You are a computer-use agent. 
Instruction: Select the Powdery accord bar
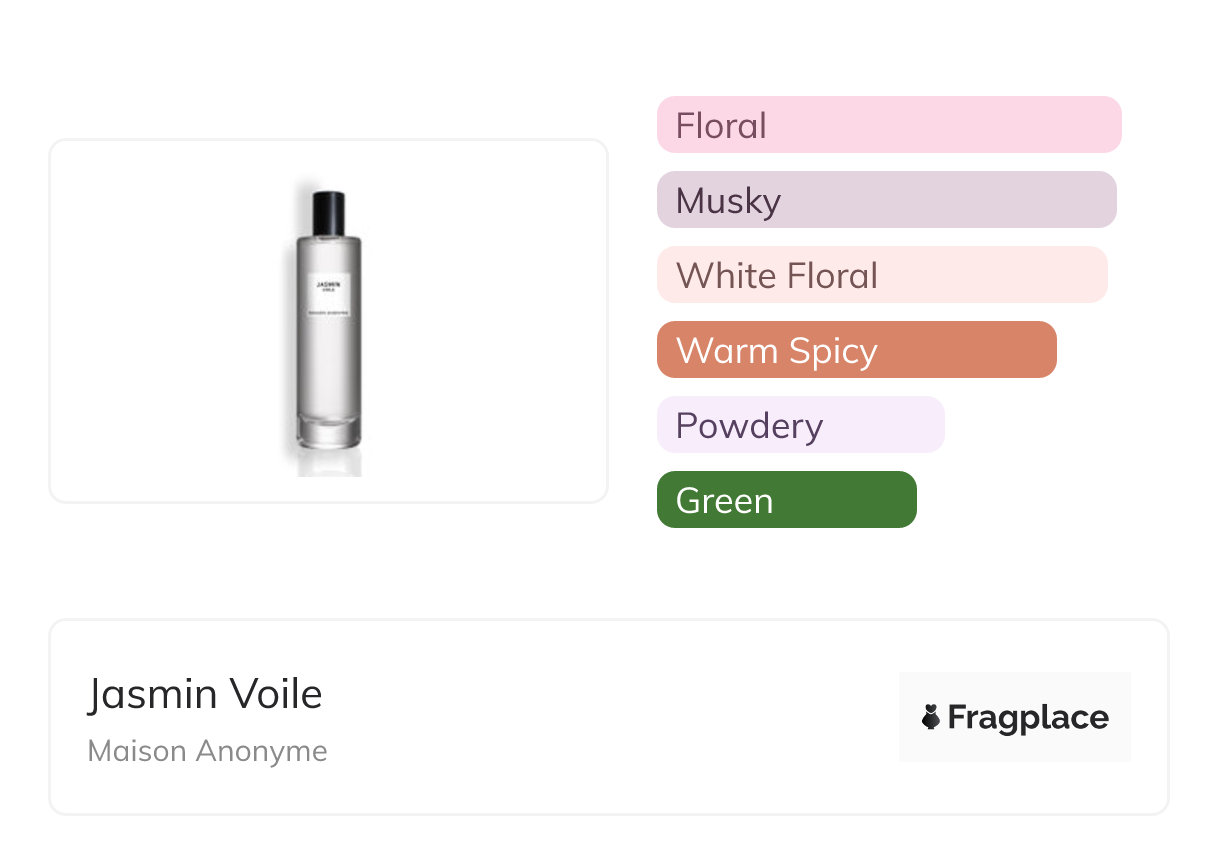tap(800, 425)
